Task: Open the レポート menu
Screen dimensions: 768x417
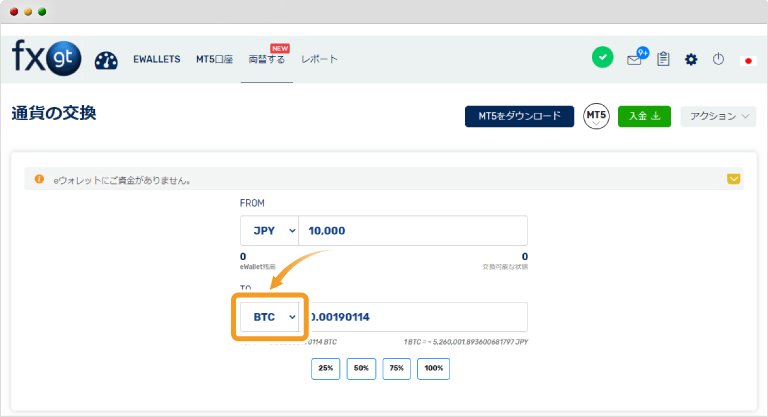Action: [319, 59]
